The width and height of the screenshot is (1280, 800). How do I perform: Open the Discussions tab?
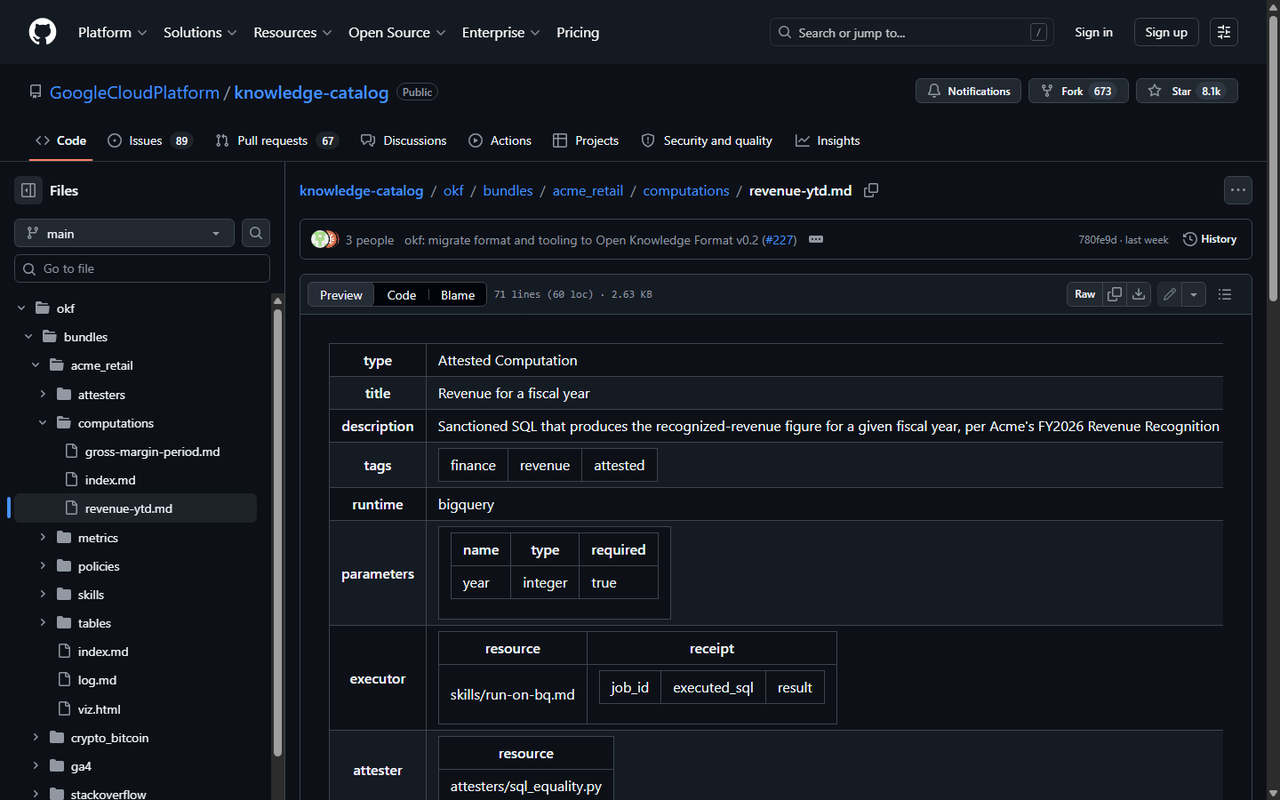pos(404,141)
